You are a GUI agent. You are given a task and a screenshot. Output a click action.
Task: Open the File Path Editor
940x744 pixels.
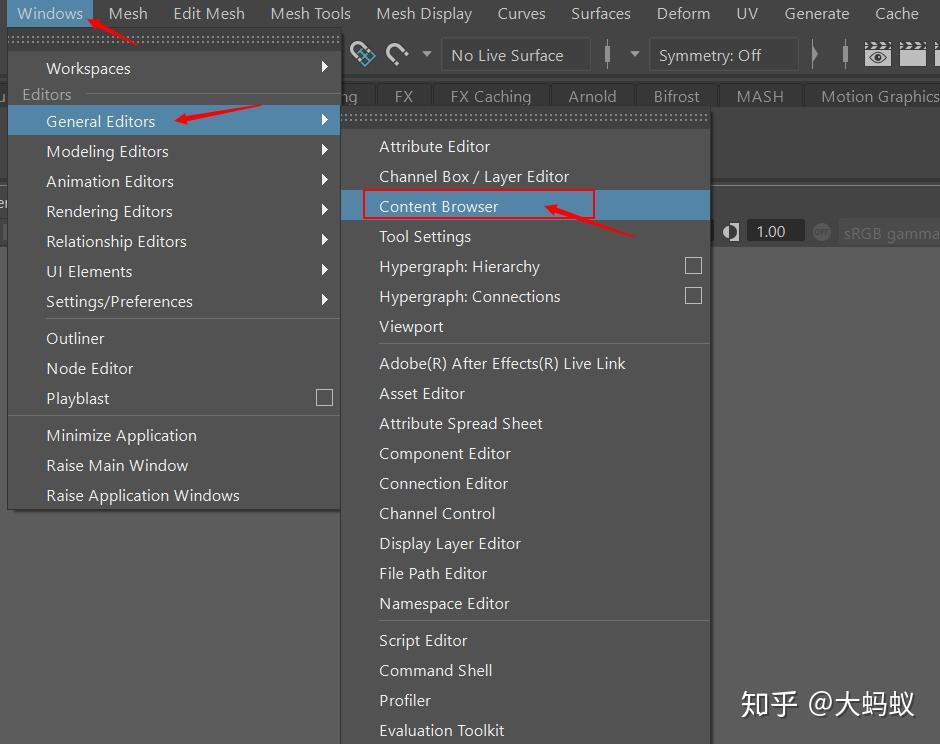(525, 573)
